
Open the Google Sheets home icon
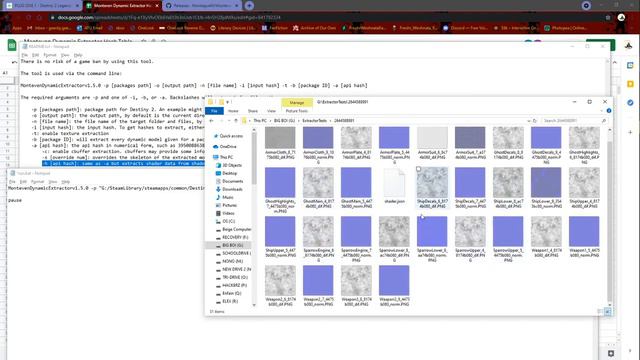click(x=12, y=45)
